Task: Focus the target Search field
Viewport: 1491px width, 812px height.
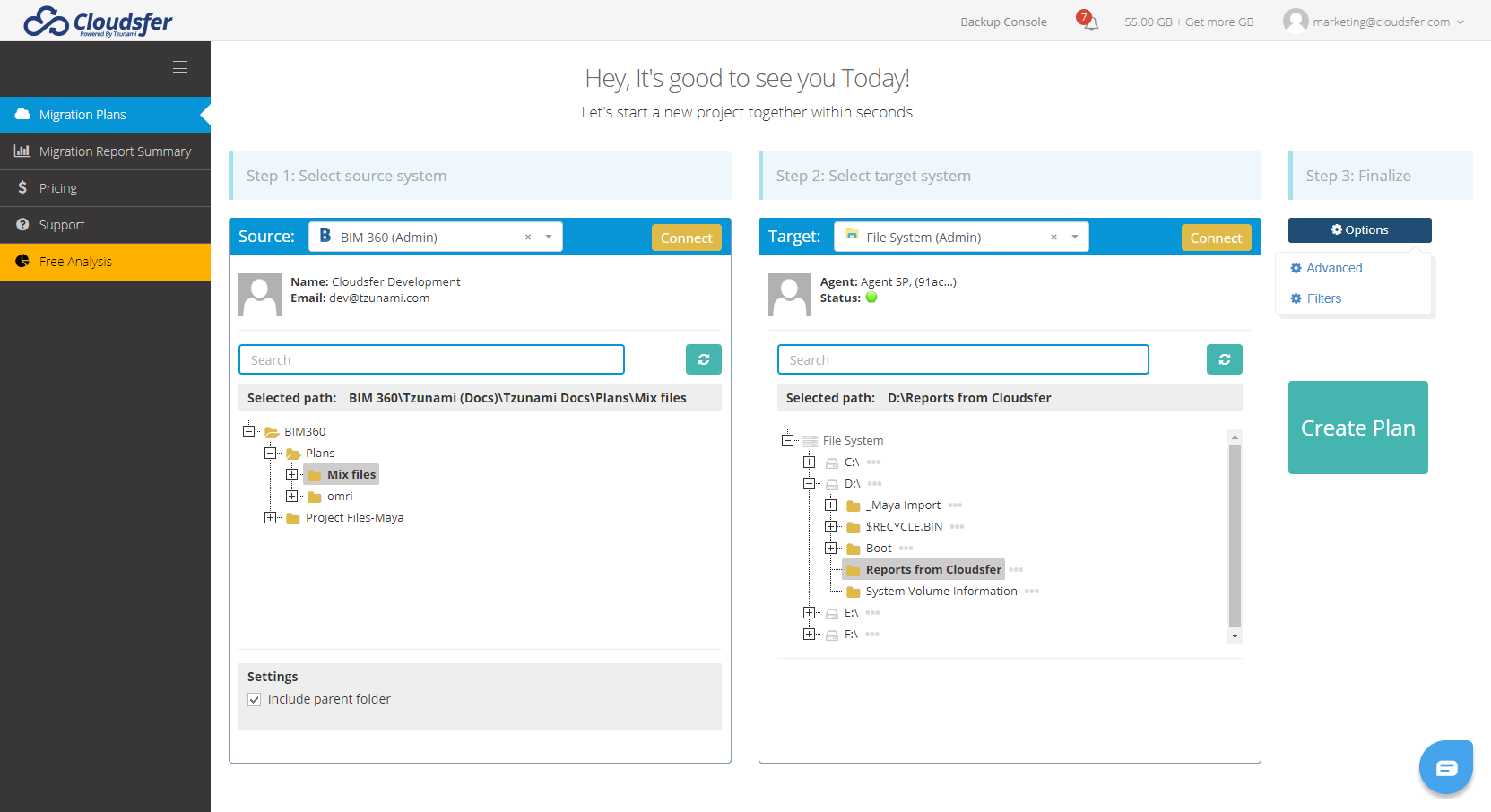Action: (963, 359)
